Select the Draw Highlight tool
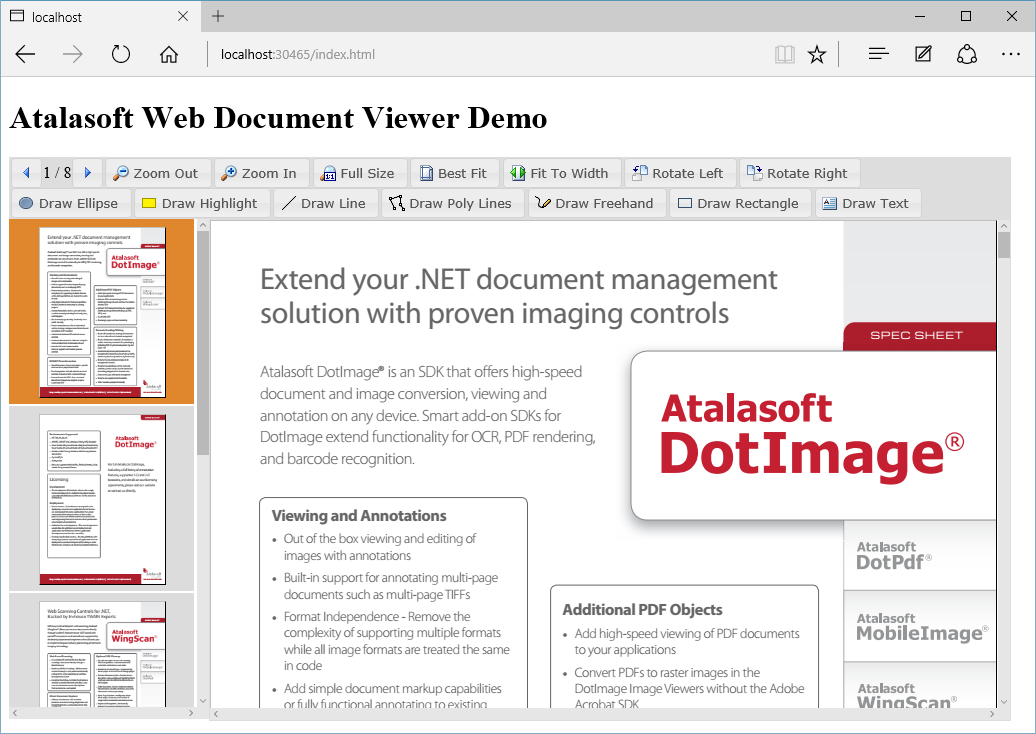 201,203
